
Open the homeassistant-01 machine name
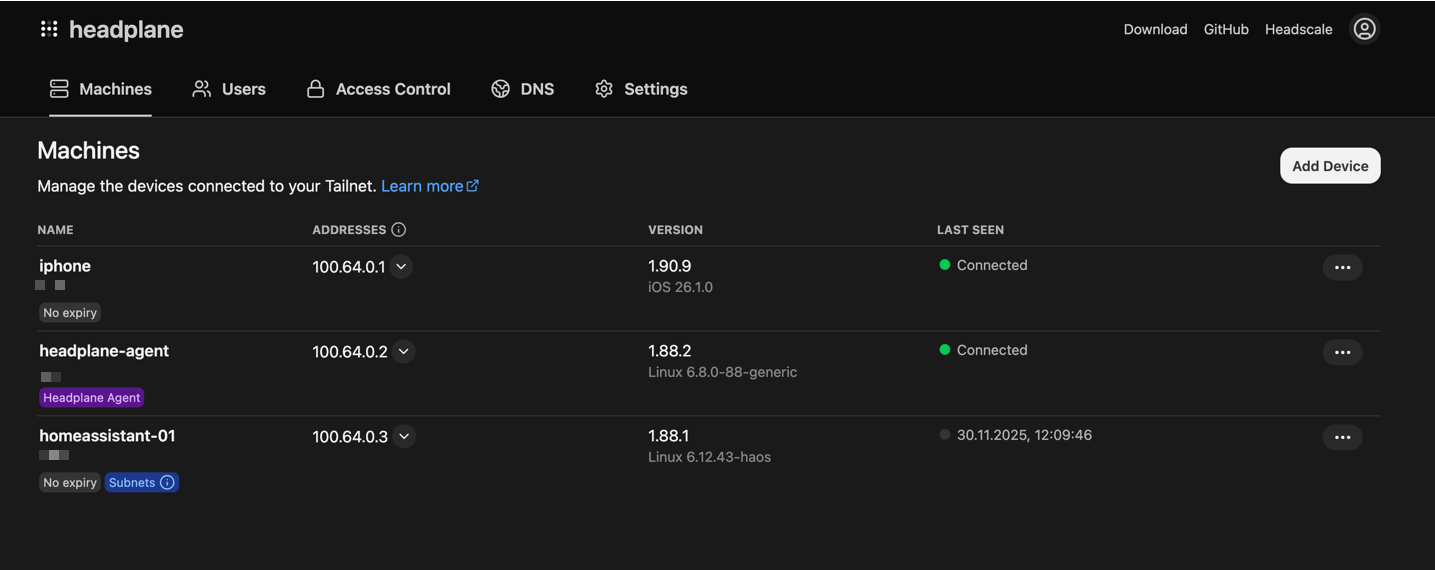pos(107,436)
